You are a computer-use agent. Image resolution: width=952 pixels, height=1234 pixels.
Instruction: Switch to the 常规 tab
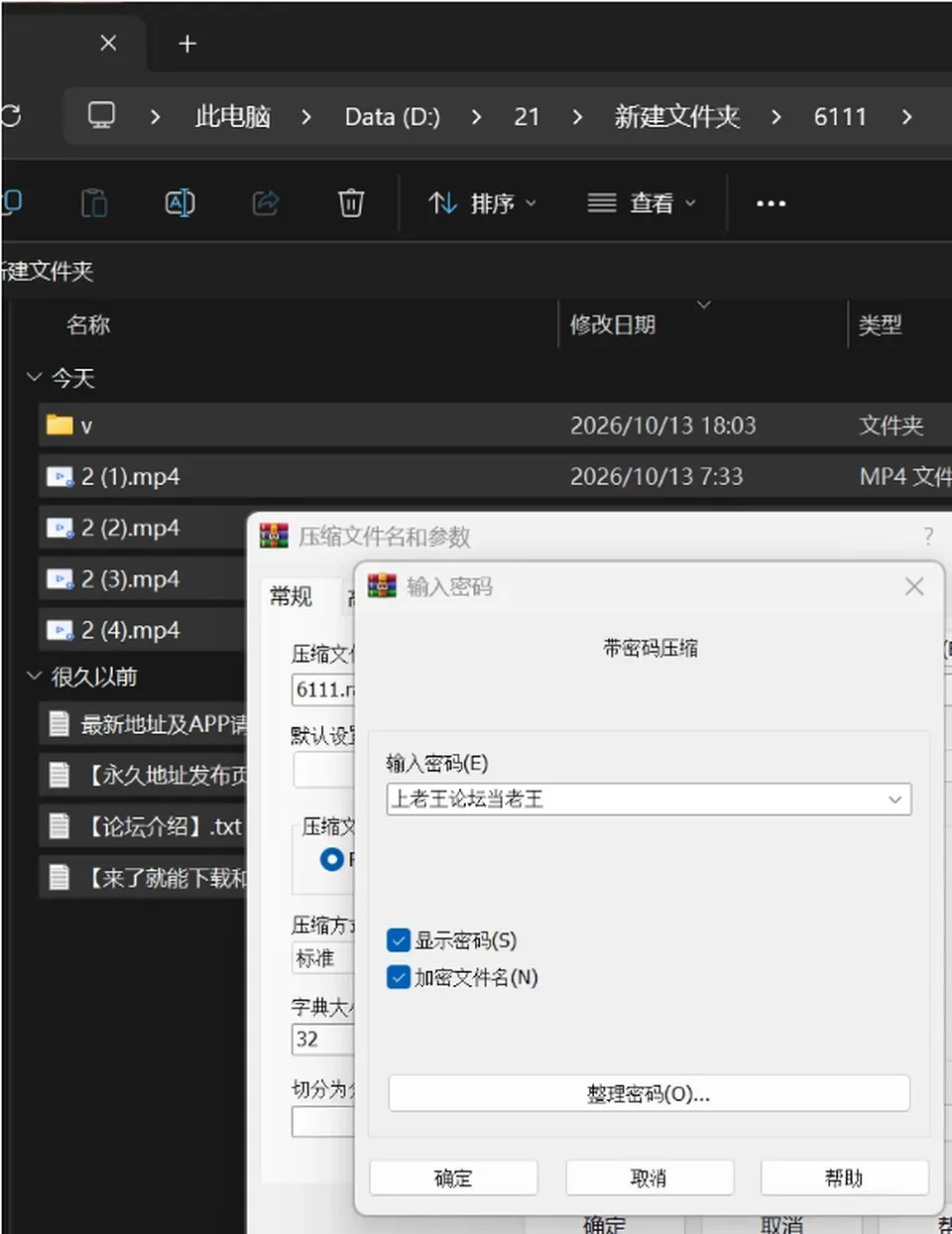click(x=291, y=596)
